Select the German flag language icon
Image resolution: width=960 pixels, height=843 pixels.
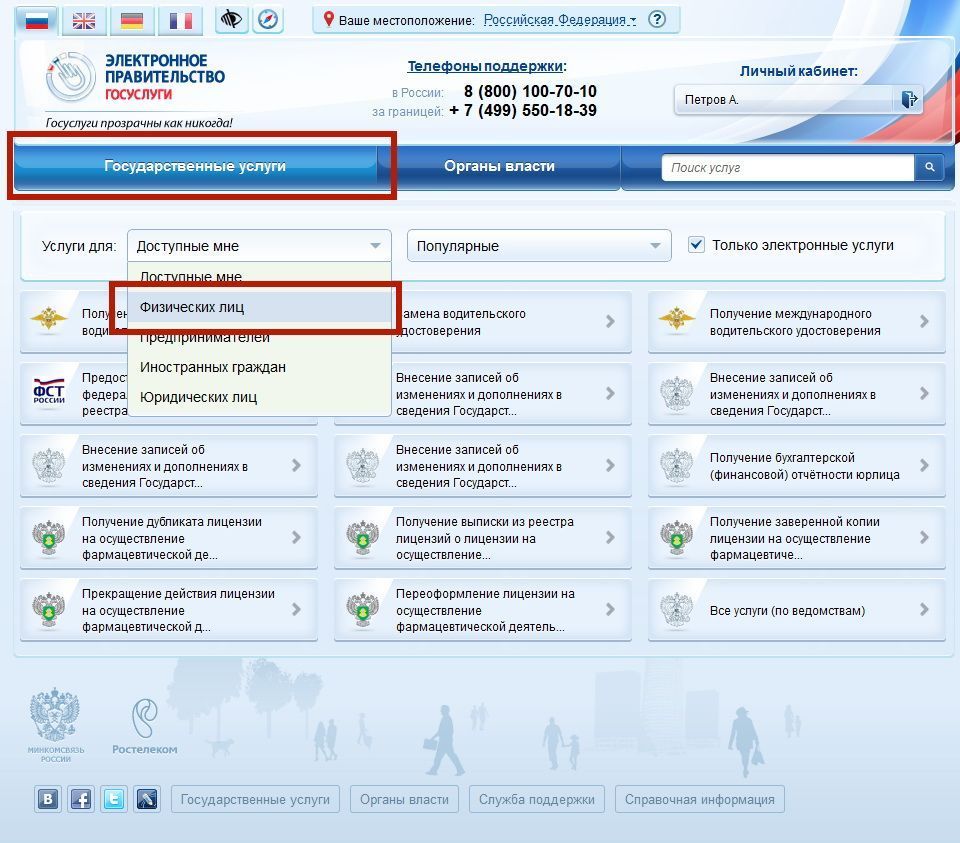coord(131,20)
